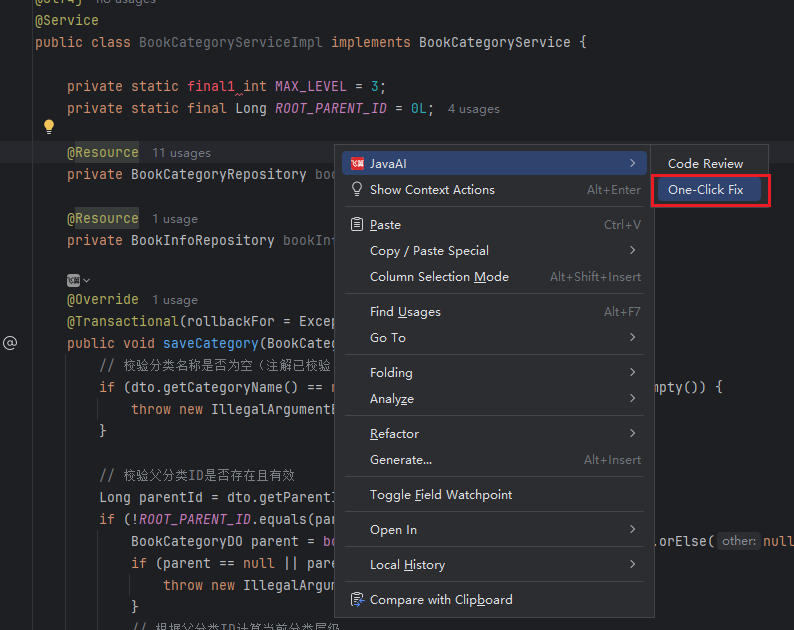Screen dimensions: 794x630
Task: Select Find Usages menu entry
Action: click(405, 312)
